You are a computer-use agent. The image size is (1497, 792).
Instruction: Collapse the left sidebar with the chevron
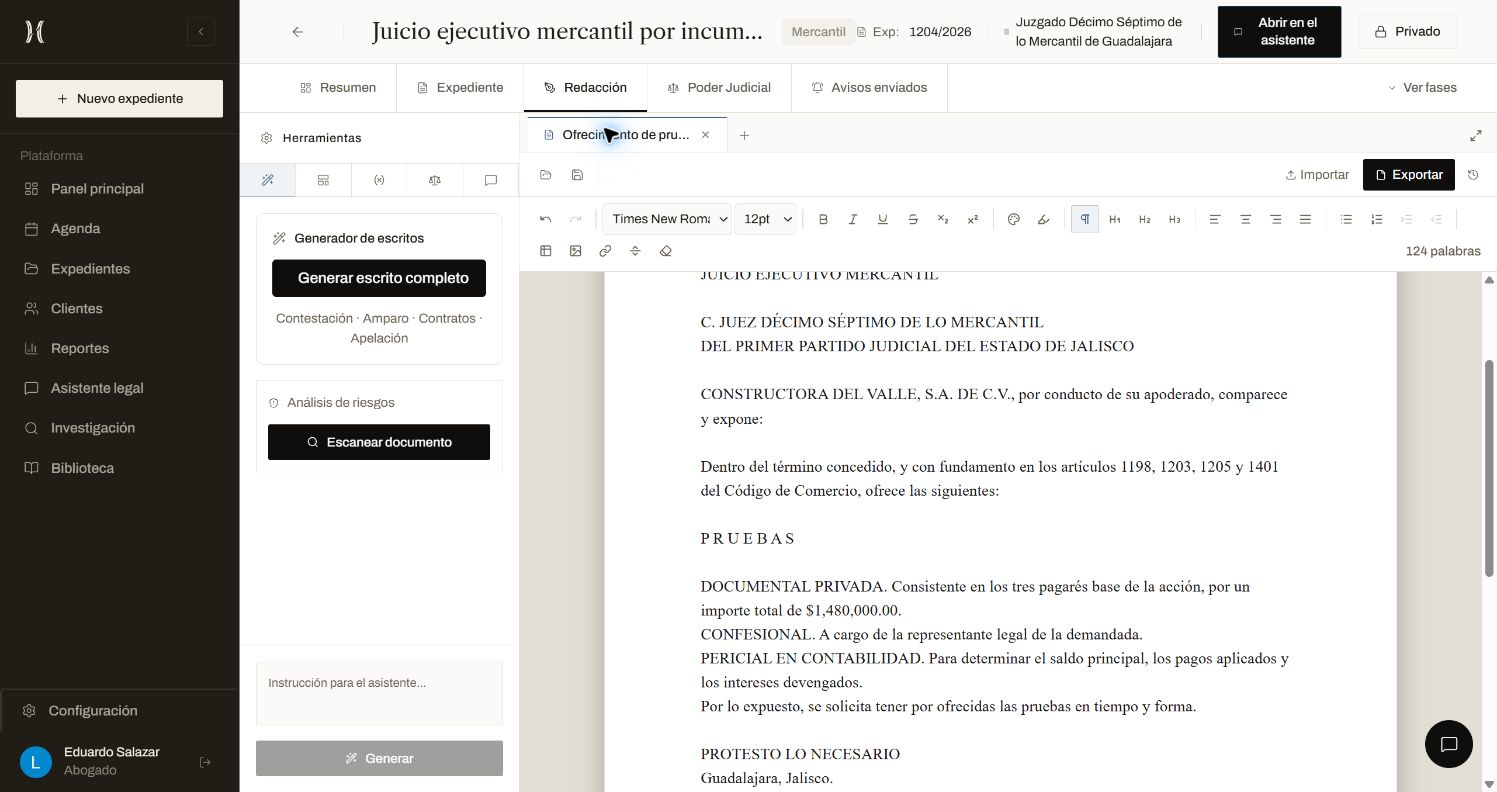(201, 32)
